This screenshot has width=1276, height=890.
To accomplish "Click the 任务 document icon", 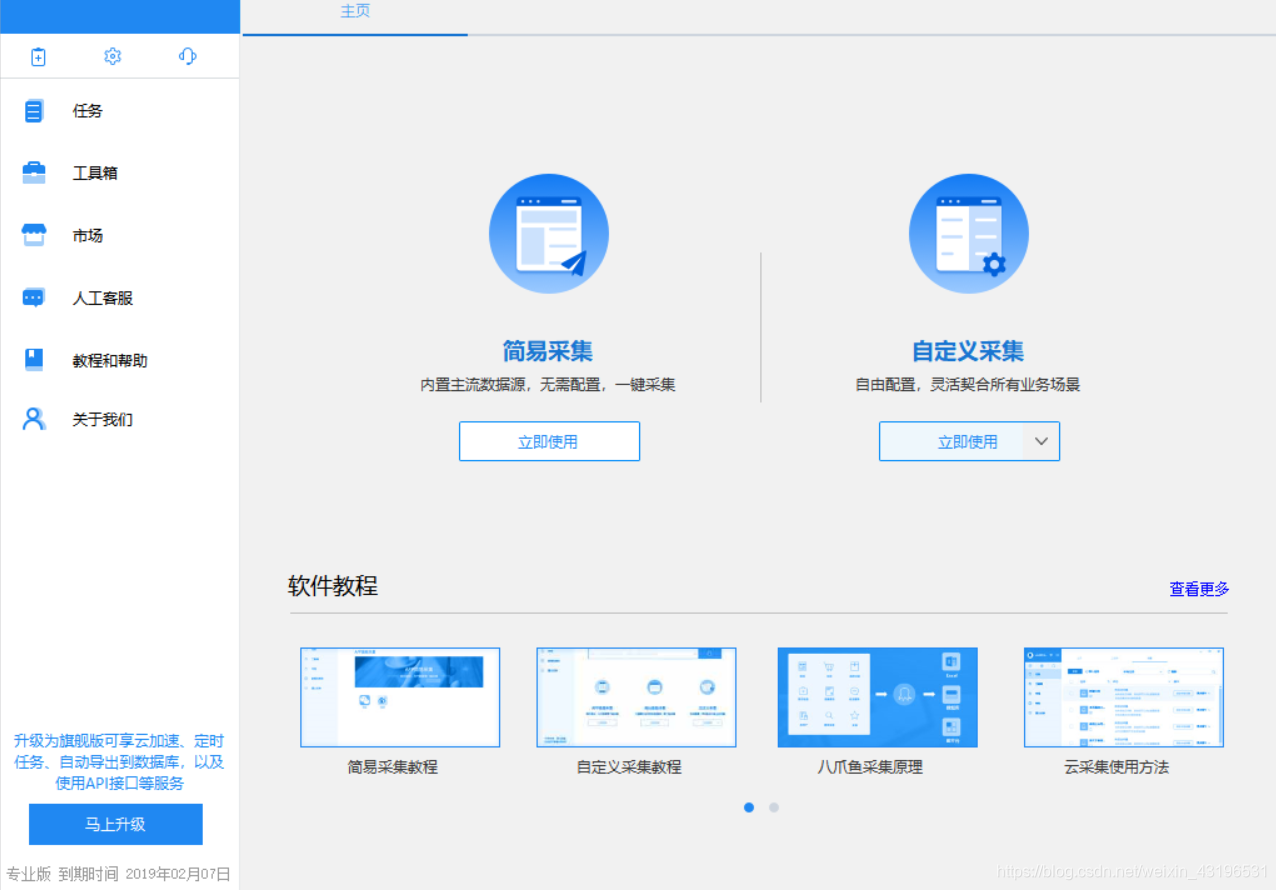I will pyautogui.click(x=34, y=111).
